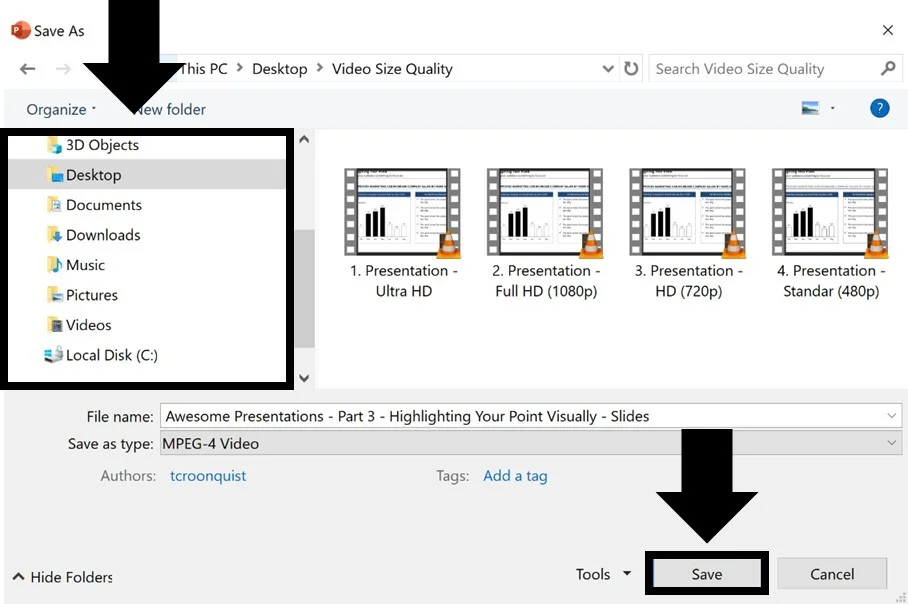The image size is (908, 604).
Task: Click the folder tree scroll-down arrow
Action: [x=304, y=378]
